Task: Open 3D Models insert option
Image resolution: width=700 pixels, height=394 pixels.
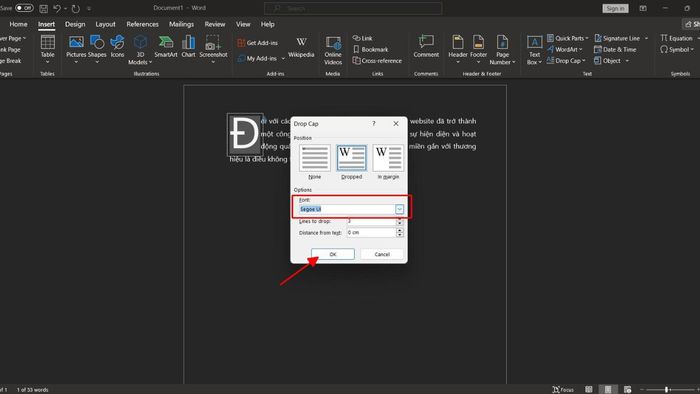Action: (140, 50)
